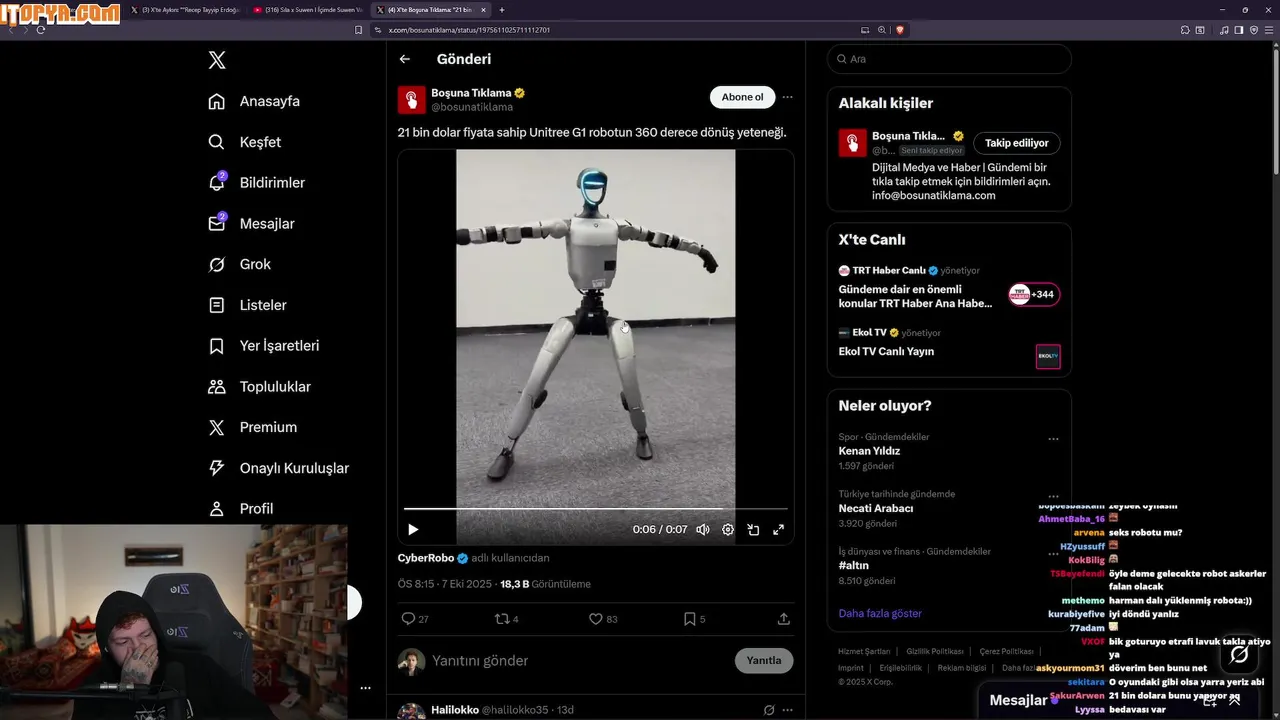Repost the post with 4 reposts

point(502,619)
